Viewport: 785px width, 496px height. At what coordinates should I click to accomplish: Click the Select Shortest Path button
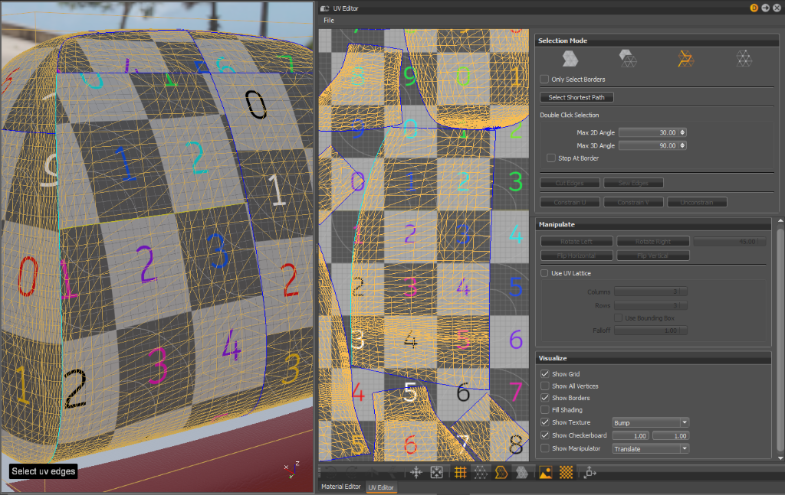point(577,98)
